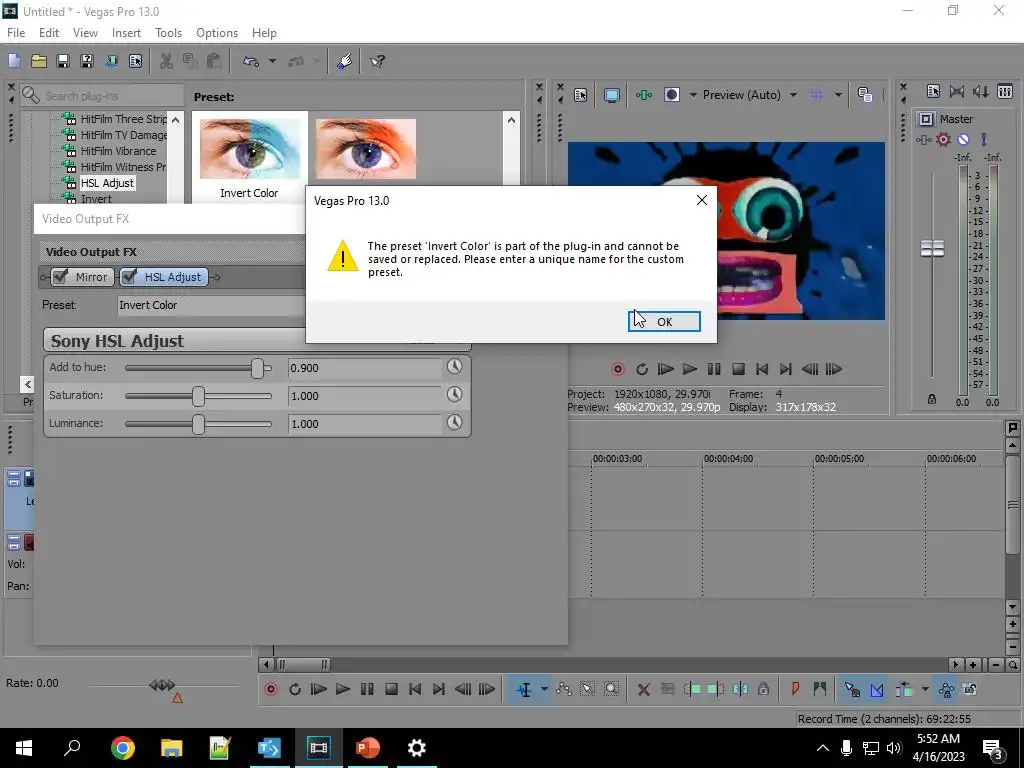Open the Edit menu
Viewport: 1024px width, 768px height.
[x=49, y=33]
